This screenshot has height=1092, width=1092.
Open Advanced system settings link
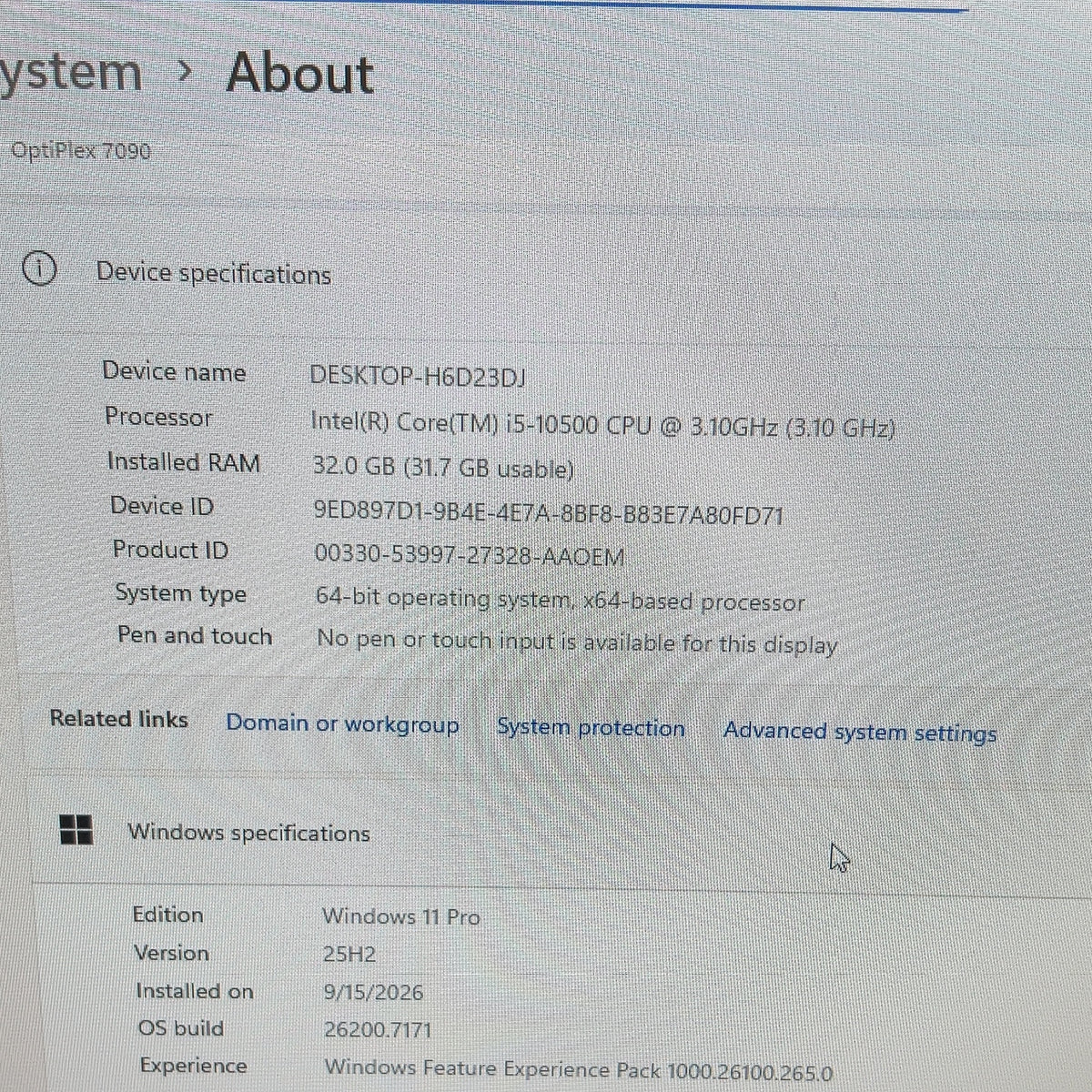860,733
